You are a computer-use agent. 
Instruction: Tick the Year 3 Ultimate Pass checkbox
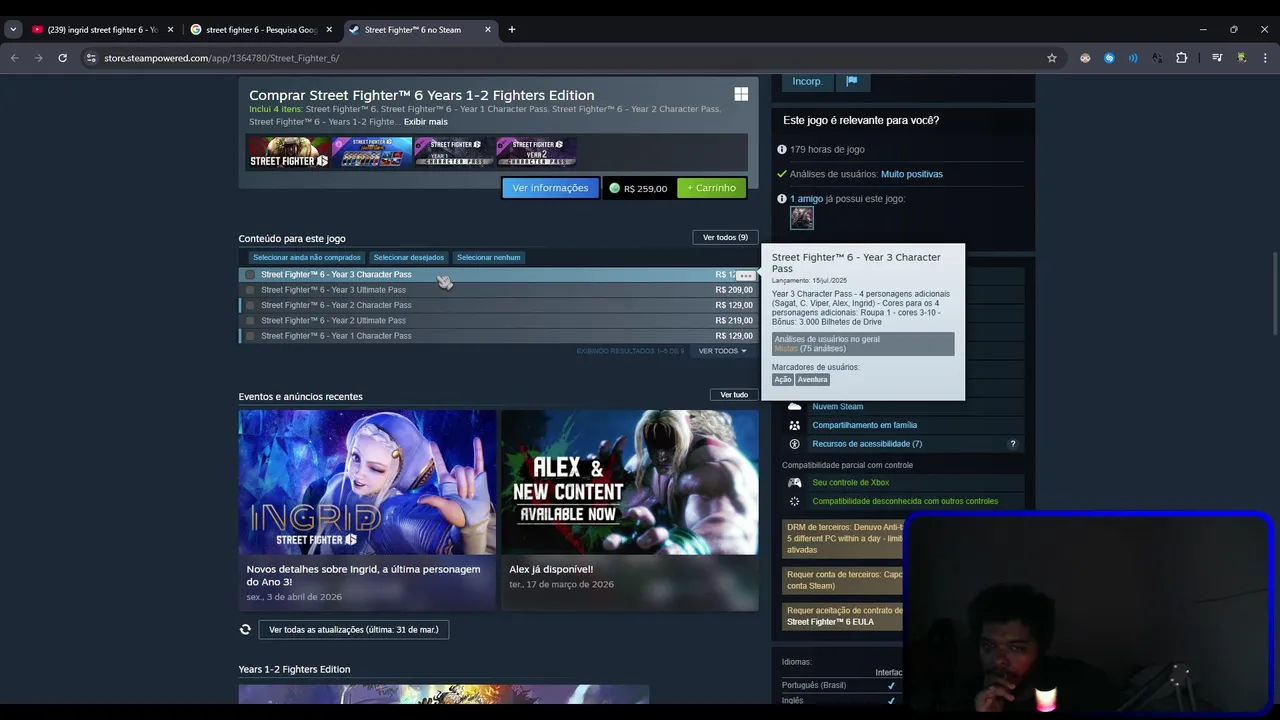click(x=250, y=290)
